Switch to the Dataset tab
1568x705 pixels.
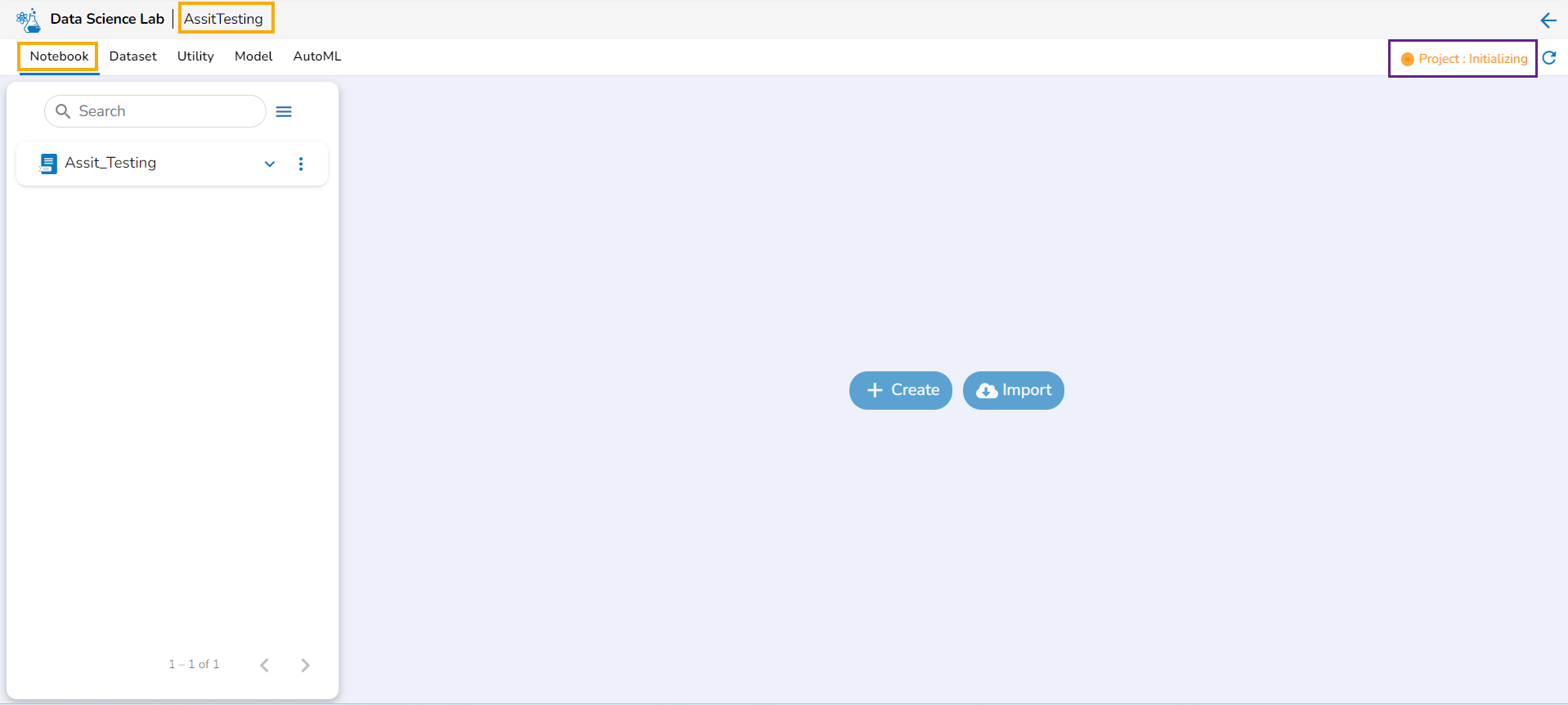coord(133,56)
